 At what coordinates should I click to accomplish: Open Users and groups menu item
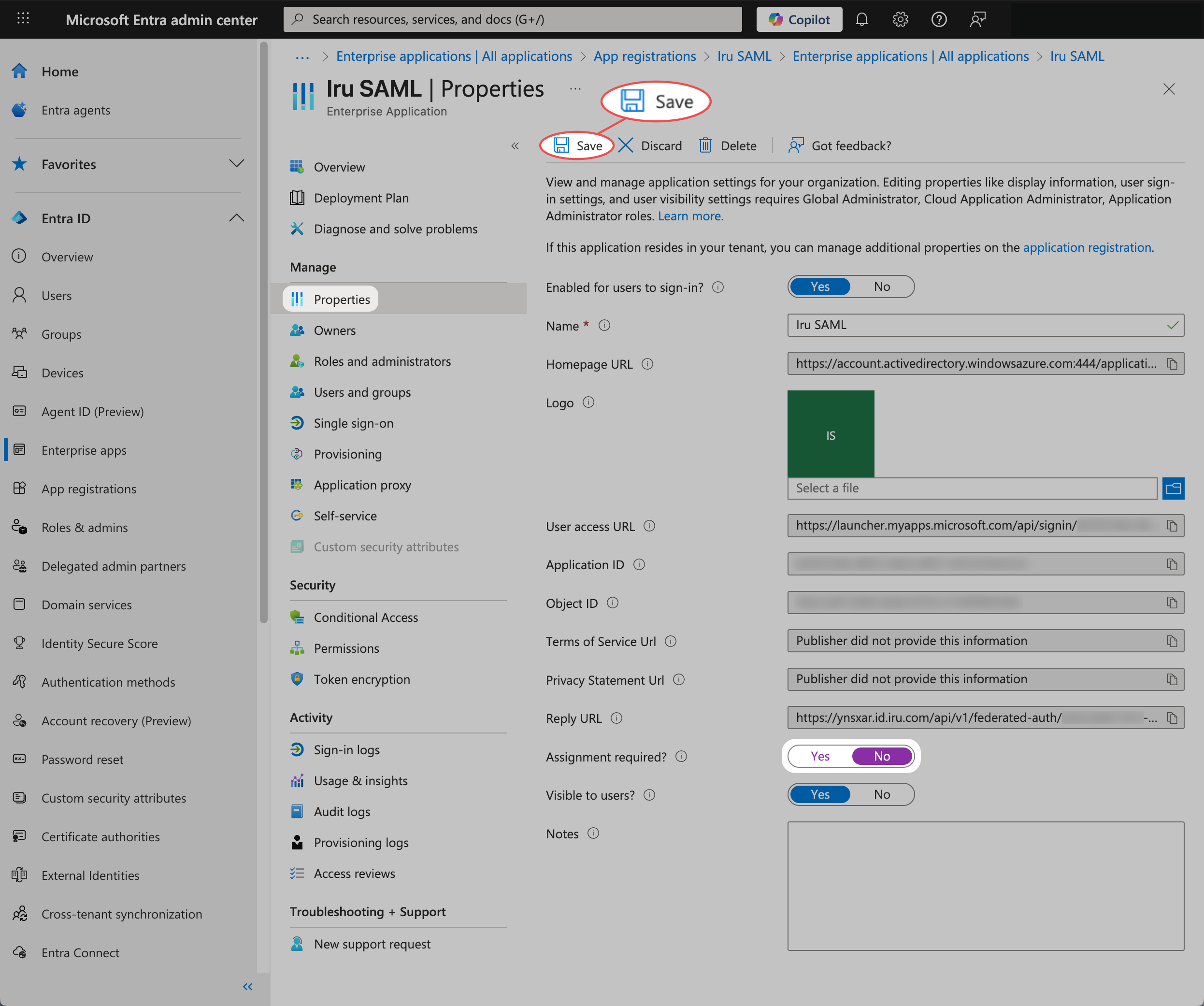tap(362, 392)
